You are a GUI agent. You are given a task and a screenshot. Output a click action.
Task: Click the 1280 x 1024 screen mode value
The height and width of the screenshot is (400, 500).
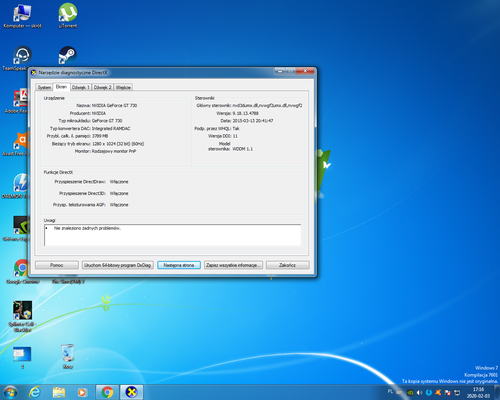[x=118, y=144]
